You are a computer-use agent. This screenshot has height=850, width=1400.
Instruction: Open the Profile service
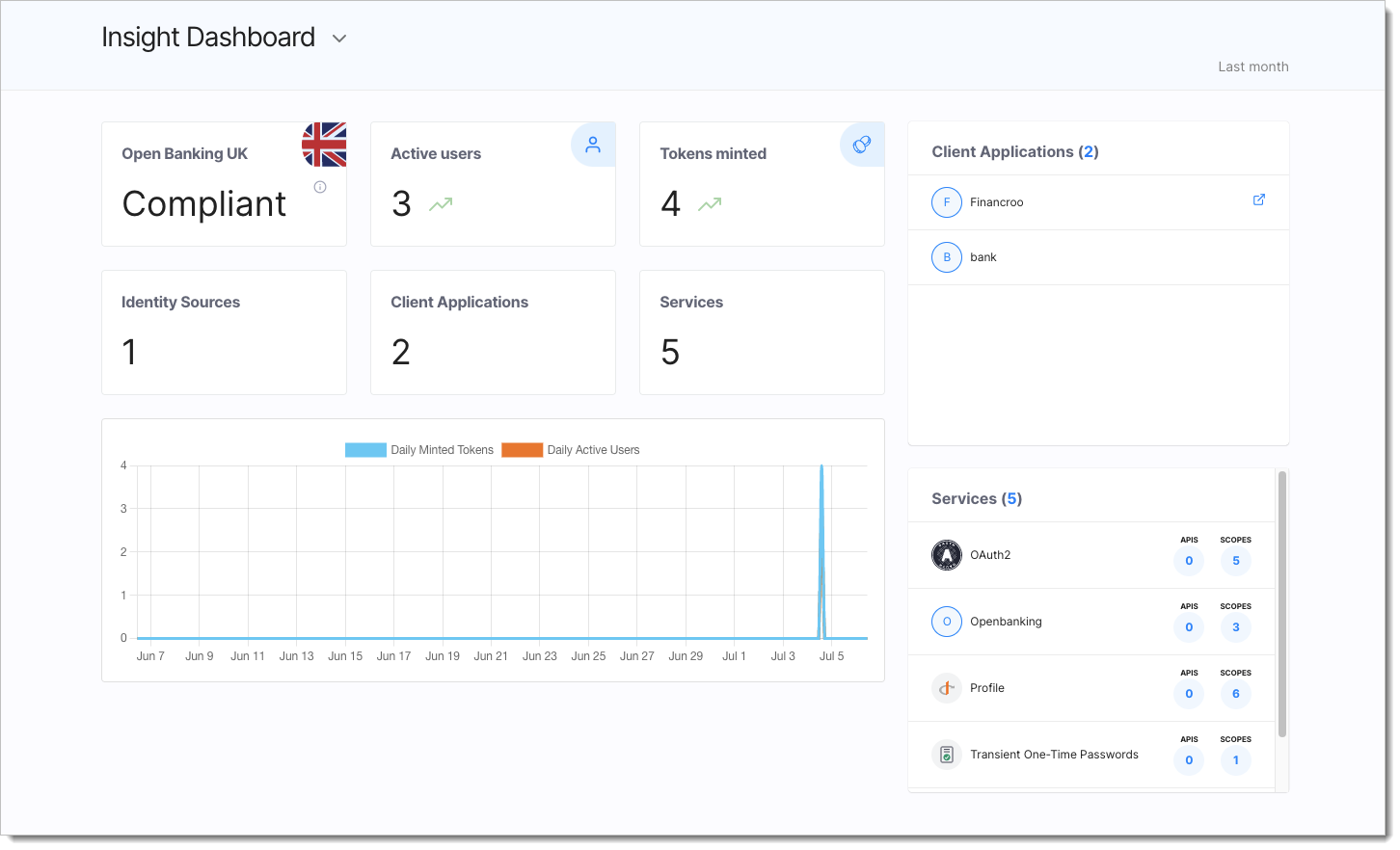[x=1091, y=688]
